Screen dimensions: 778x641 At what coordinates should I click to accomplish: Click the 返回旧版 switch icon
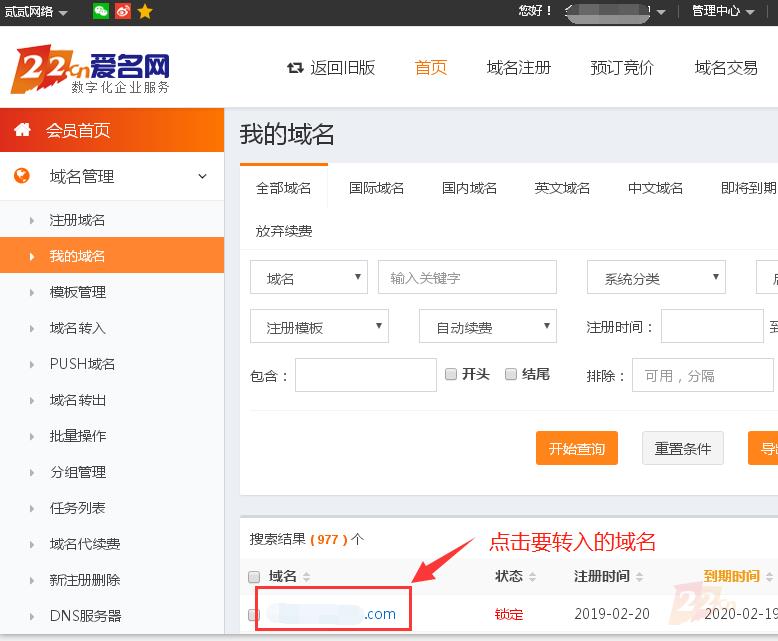(295, 68)
